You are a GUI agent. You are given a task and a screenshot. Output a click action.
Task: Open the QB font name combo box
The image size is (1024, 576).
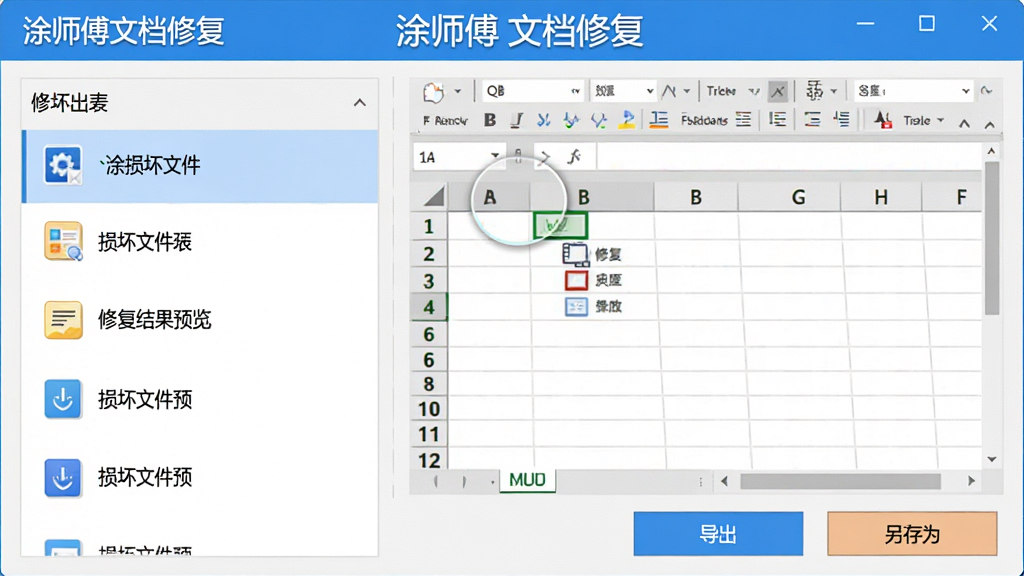click(x=532, y=91)
